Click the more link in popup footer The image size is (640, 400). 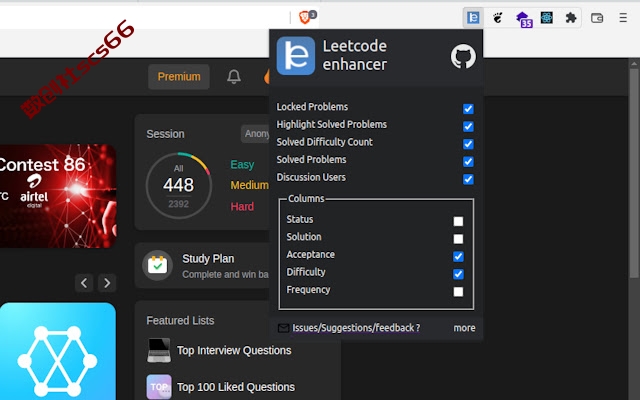click(x=464, y=328)
